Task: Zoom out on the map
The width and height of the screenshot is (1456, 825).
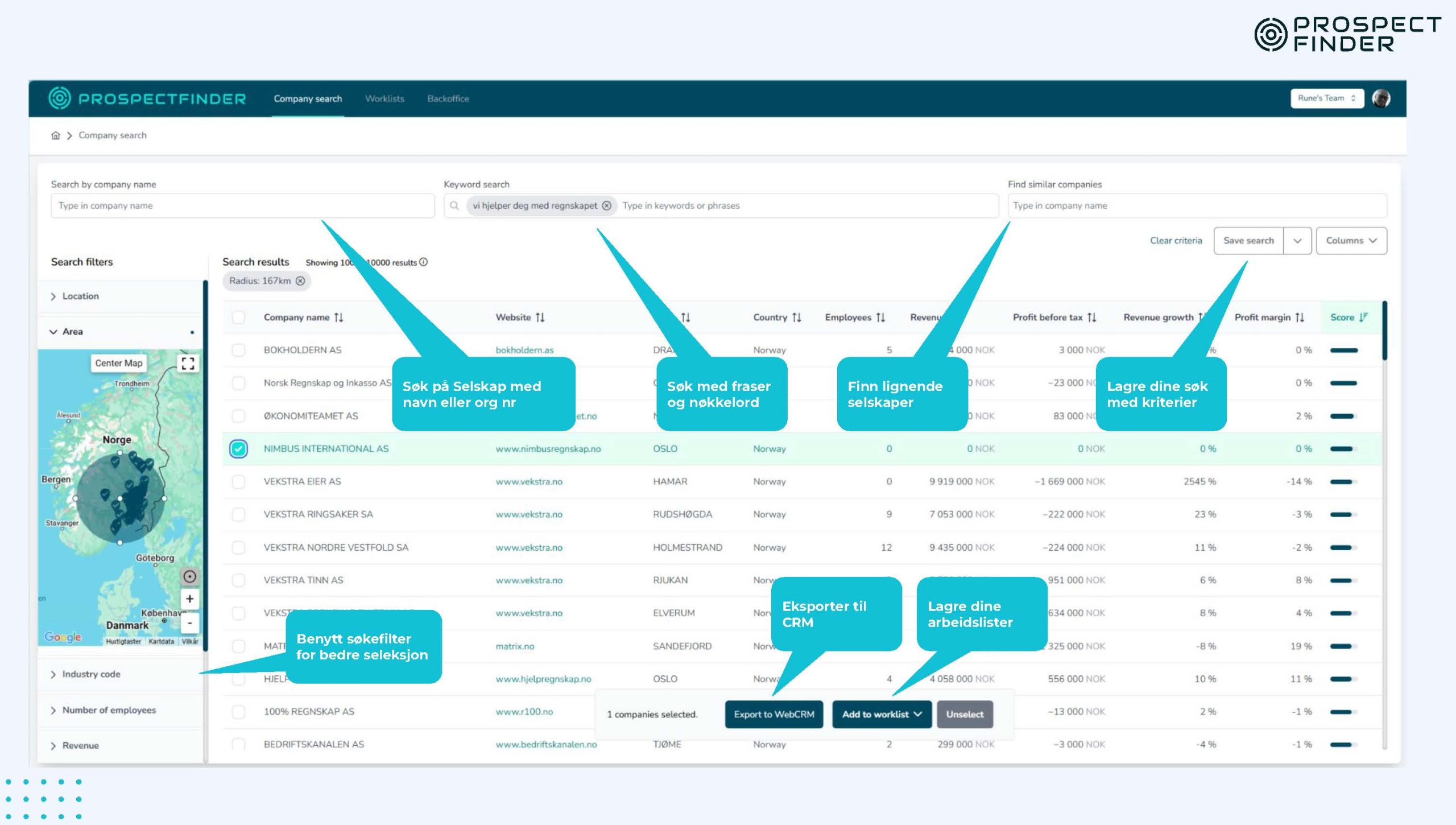Action: pyautogui.click(x=189, y=623)
